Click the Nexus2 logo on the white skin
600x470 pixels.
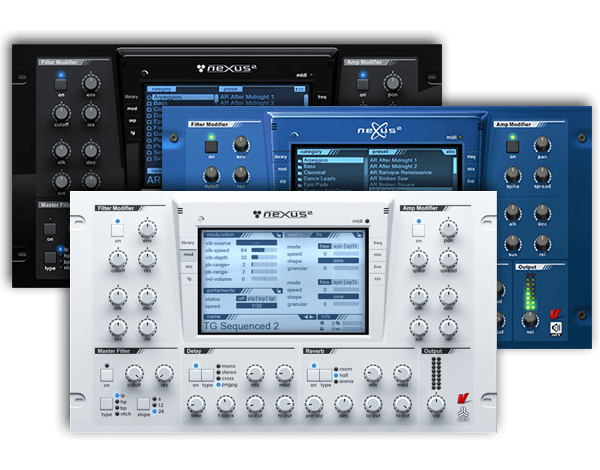click(x=283, y=214)
